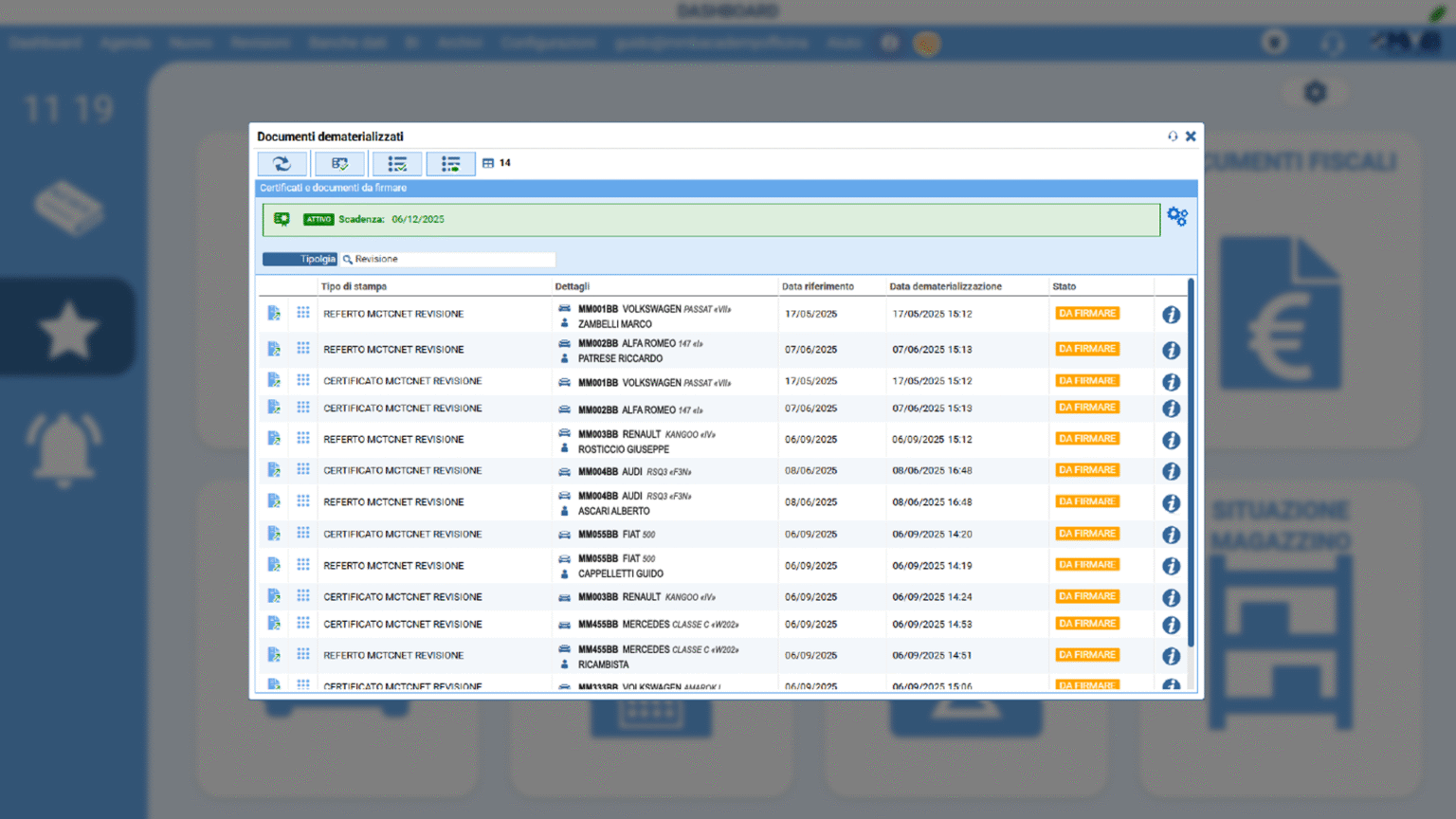
Task: Click the DA FIRMARE badge for ASCARI ALBERTO
Action: click(x=1087, y=501)
